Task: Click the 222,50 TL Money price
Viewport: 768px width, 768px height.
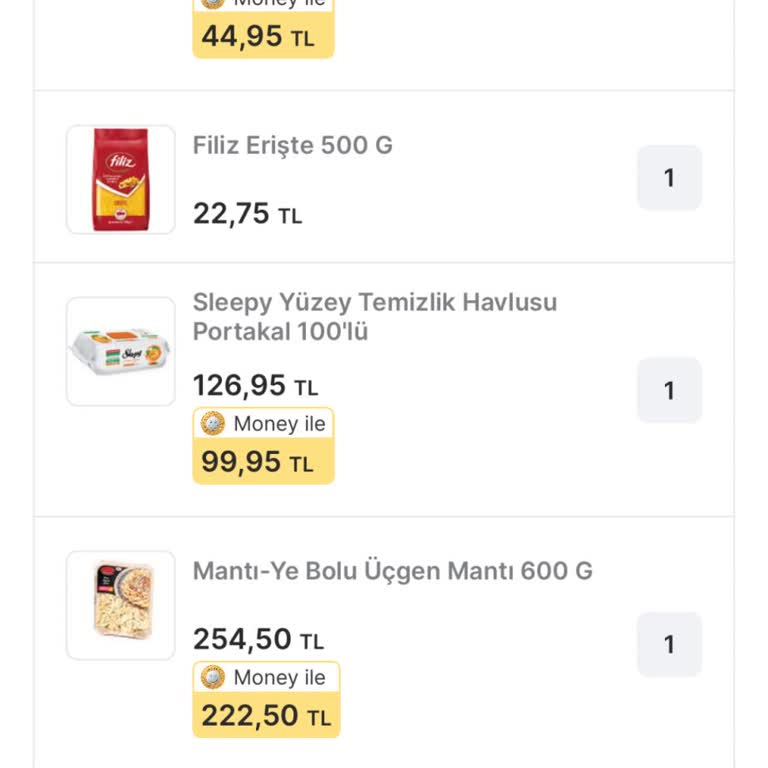Action: 265,716
